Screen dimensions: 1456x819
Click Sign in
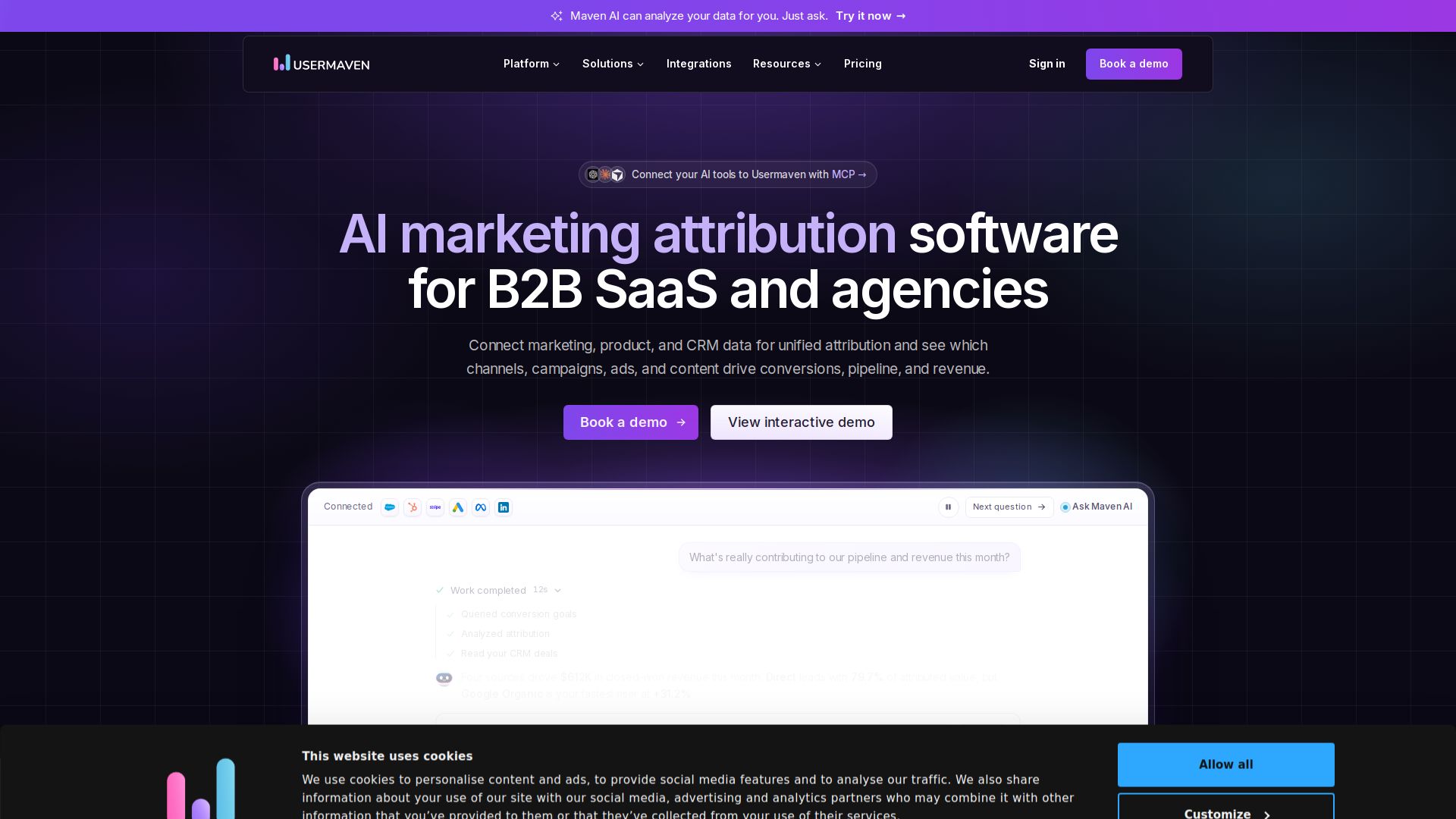pyautogui.click(x=1046, y=64)
